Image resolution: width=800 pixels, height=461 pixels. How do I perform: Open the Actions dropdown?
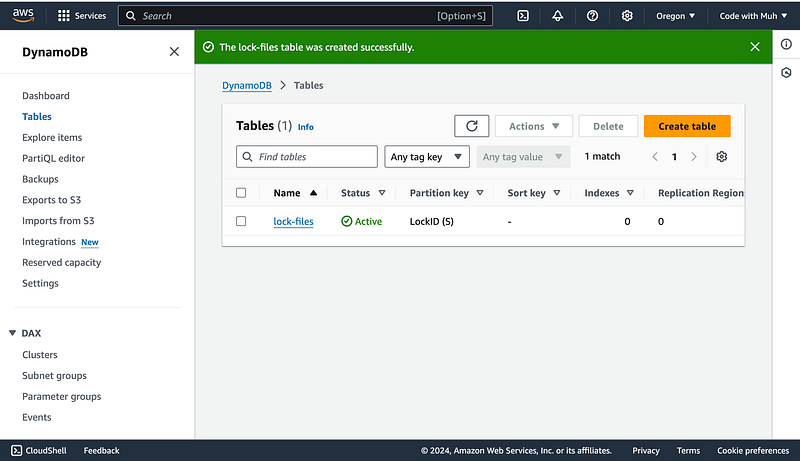(534, 126)
